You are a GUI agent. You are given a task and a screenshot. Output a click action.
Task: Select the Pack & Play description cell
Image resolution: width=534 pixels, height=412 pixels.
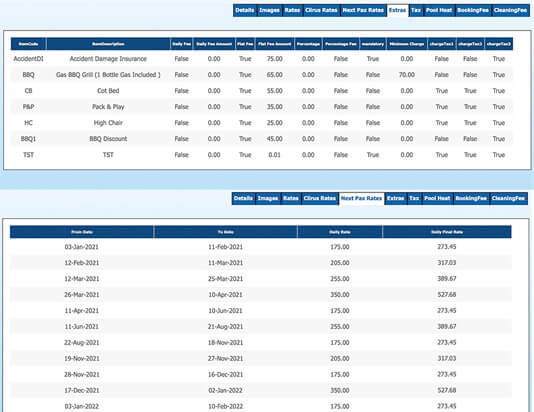pyautogui.click(x=108, y=107)
